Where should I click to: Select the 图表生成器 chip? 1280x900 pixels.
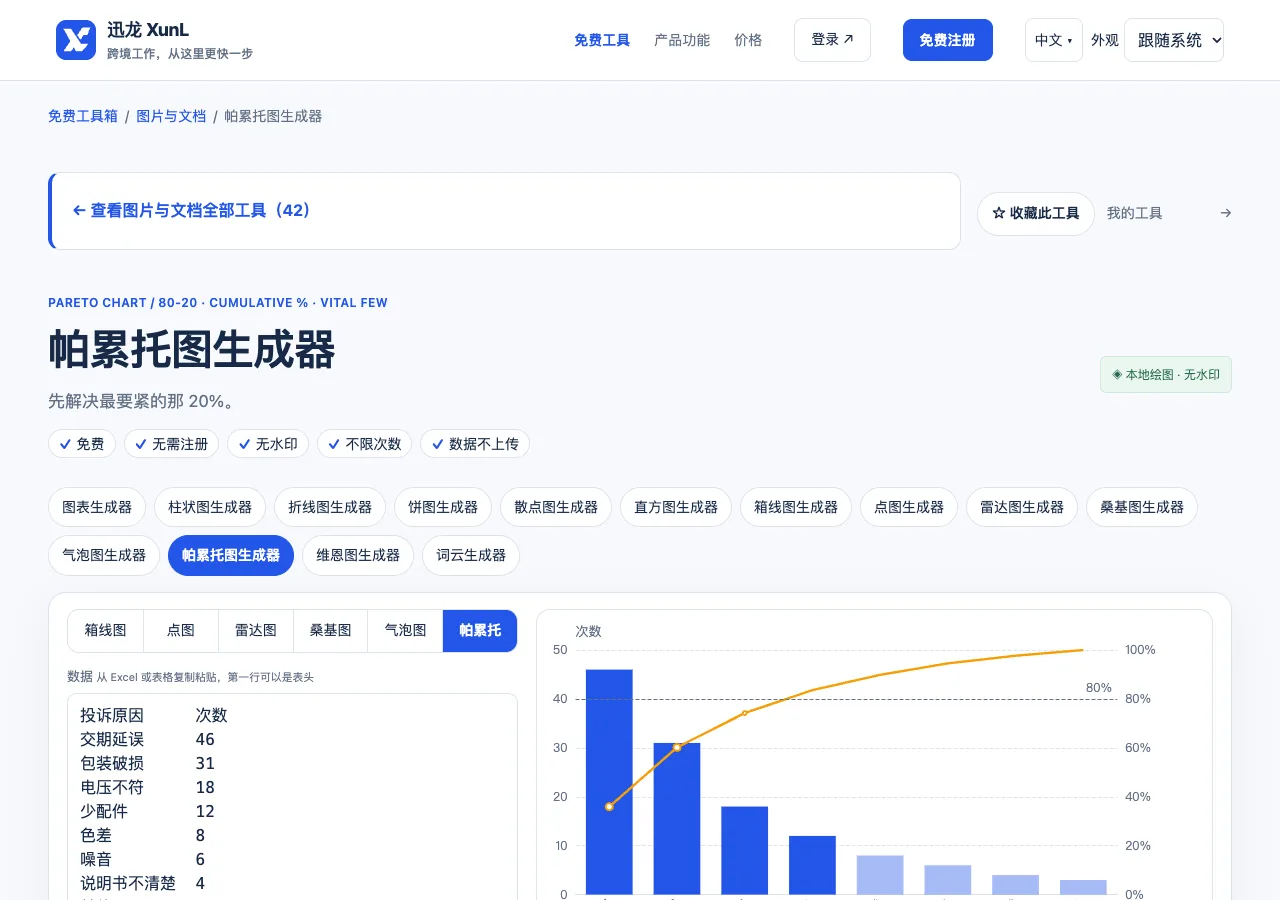pyautogui.click(x=97, y=507)
